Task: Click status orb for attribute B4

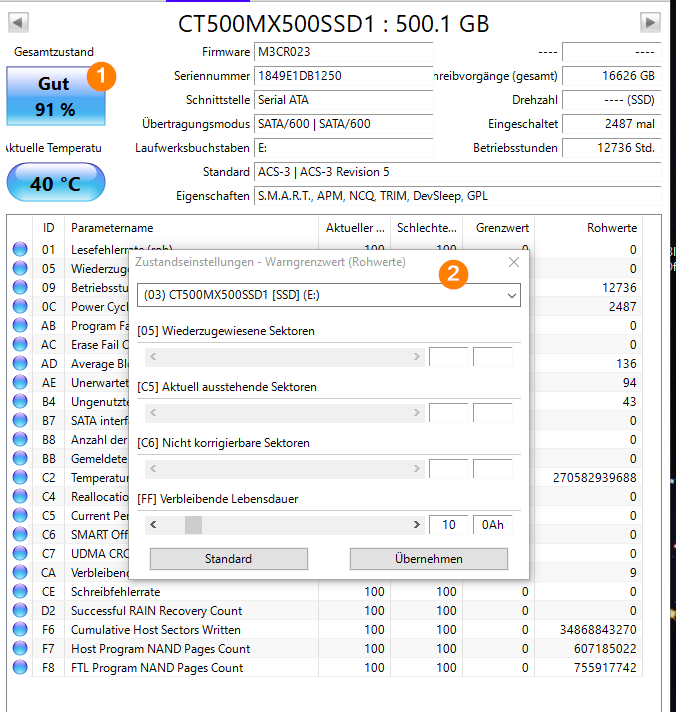Action: 20,401
